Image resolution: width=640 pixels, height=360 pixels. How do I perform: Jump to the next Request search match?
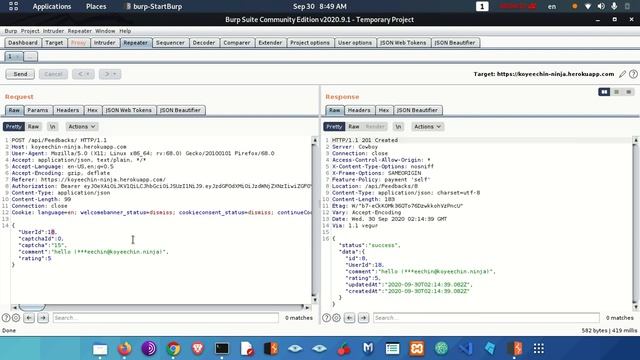[43, 318]
